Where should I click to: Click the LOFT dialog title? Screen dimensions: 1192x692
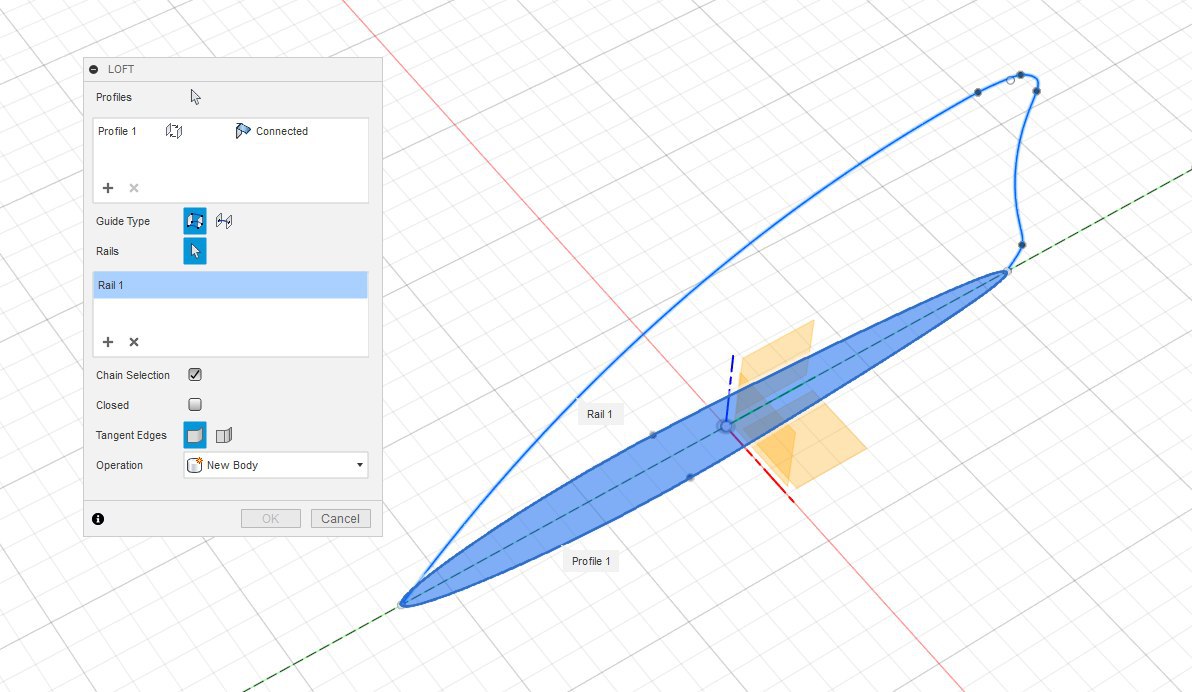pyautogui.click(x=121, y=69)
